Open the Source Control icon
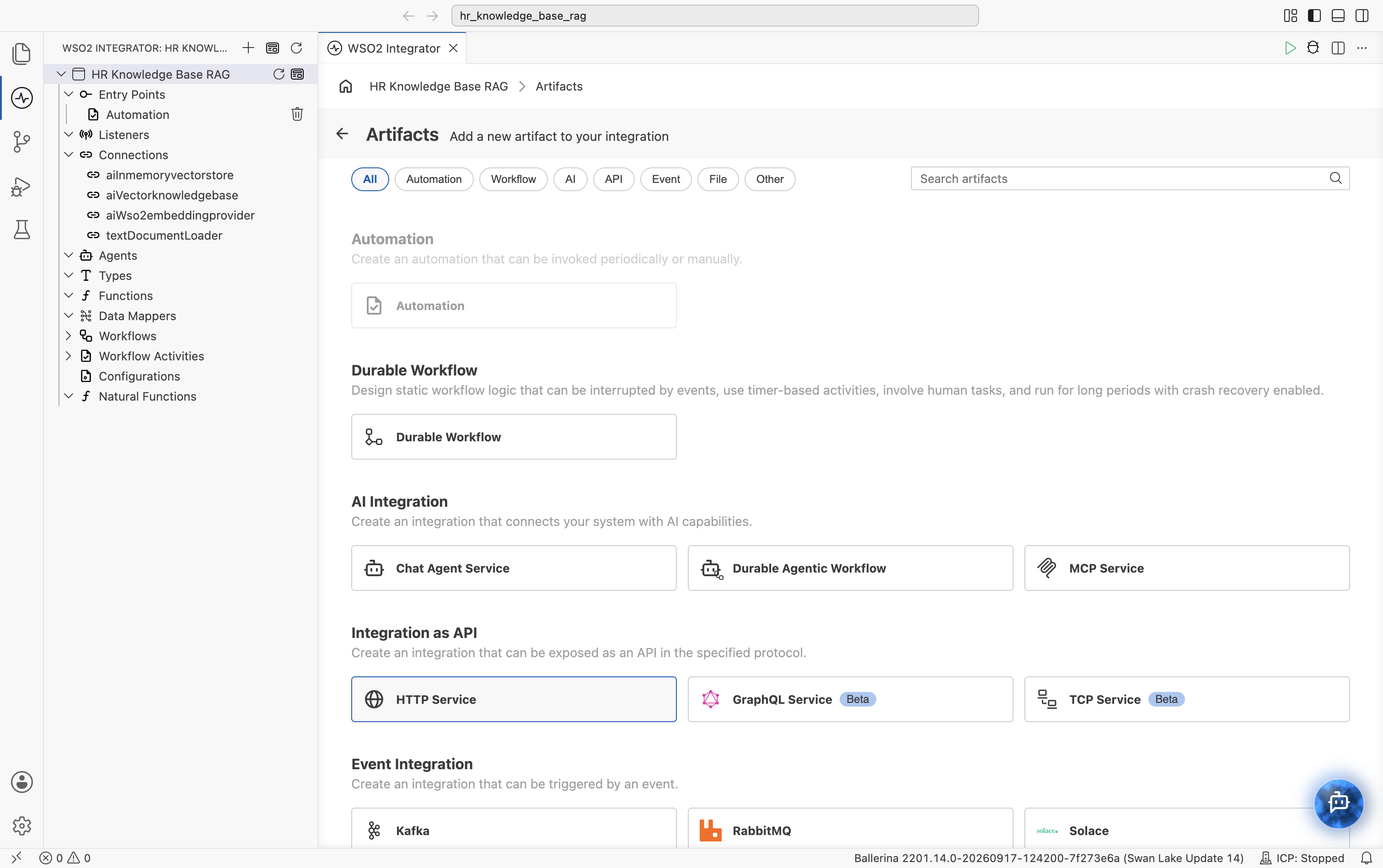Viewport: 1383px width, 868px height. (22, 142)
